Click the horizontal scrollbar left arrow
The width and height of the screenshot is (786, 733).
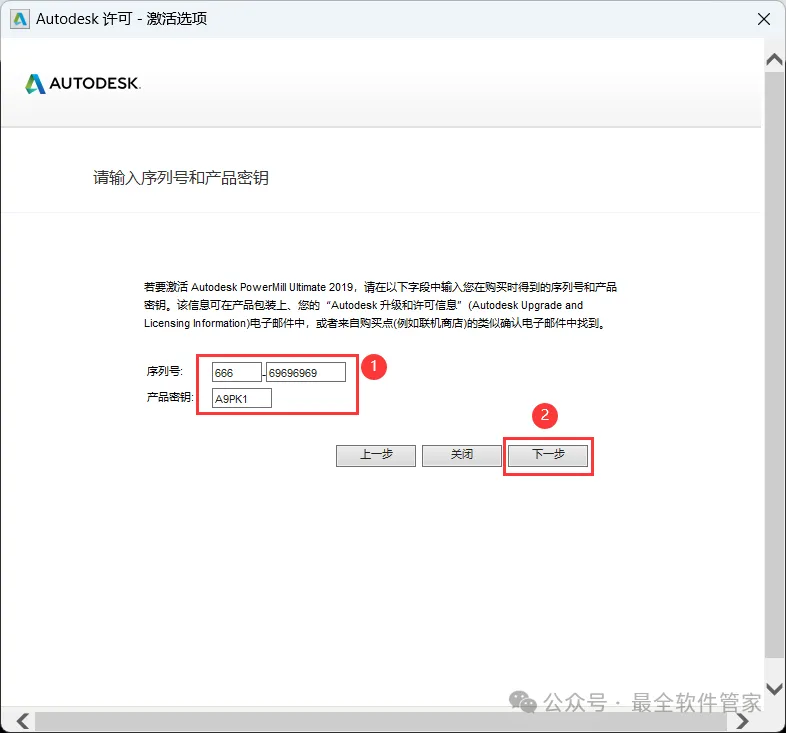pyautogui.click(x=22, y=721)
